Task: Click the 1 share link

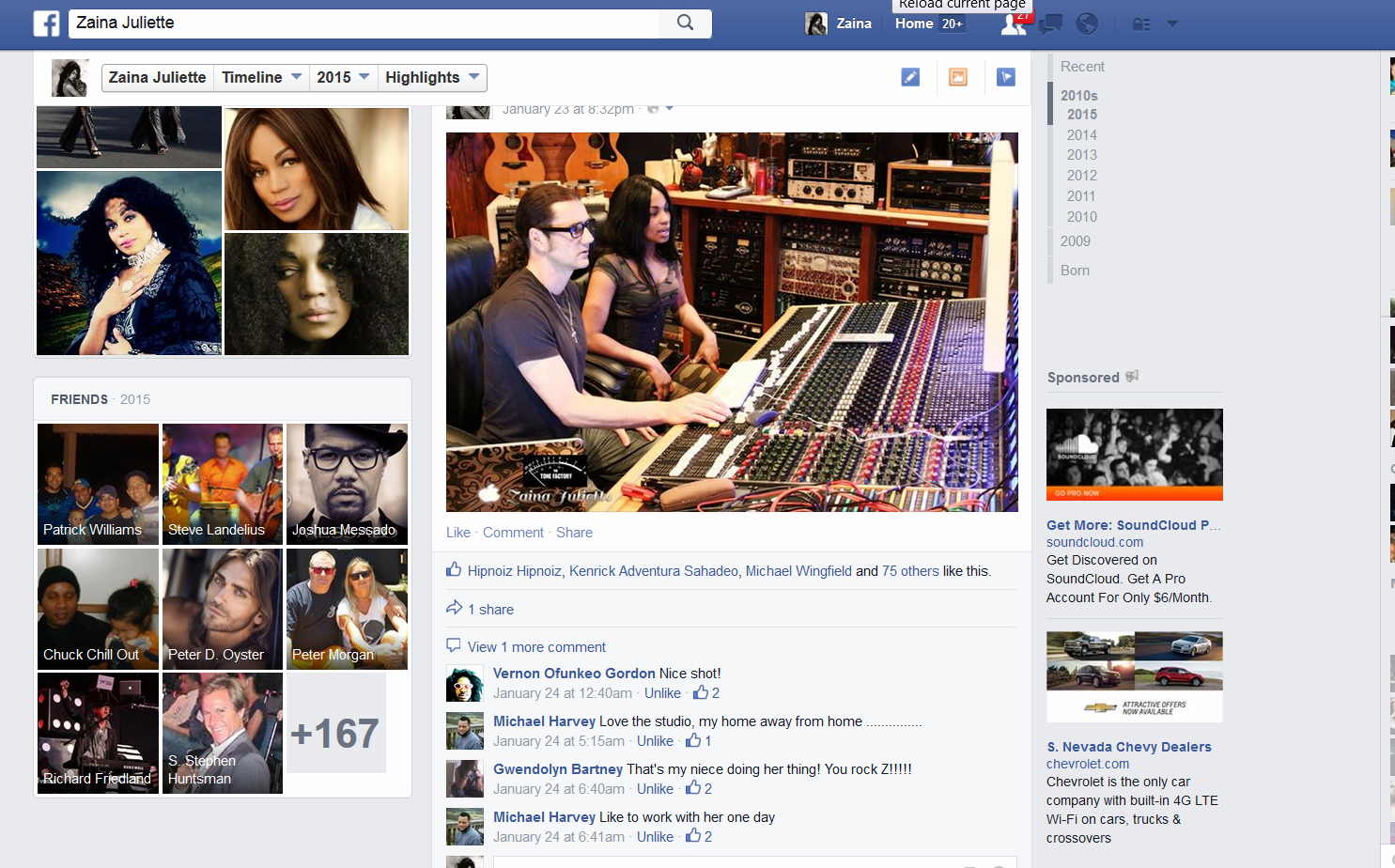Action: (491, 610)
